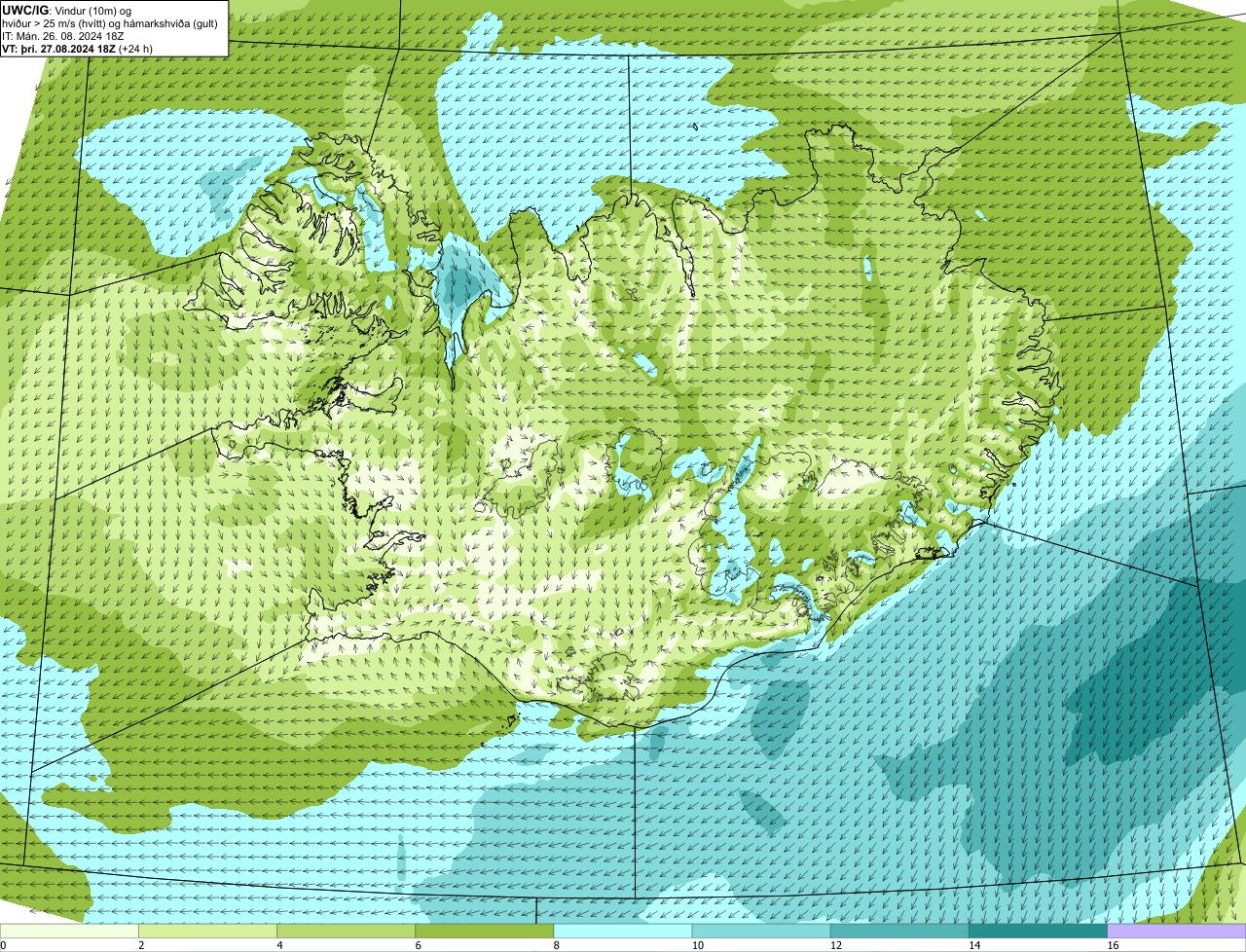The width and height of the screenshot is (1246, 952).
Task: Click the purple legend segment above 16 m/s
Action: tap(1177, 931)
